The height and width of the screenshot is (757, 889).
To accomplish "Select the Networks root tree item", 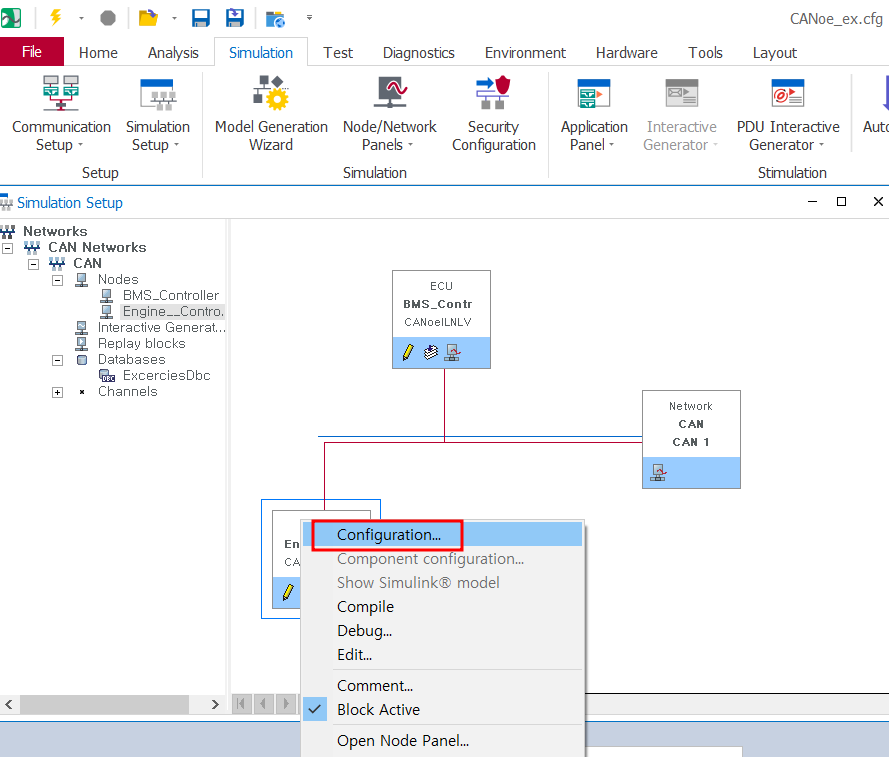I will [55, 231].
